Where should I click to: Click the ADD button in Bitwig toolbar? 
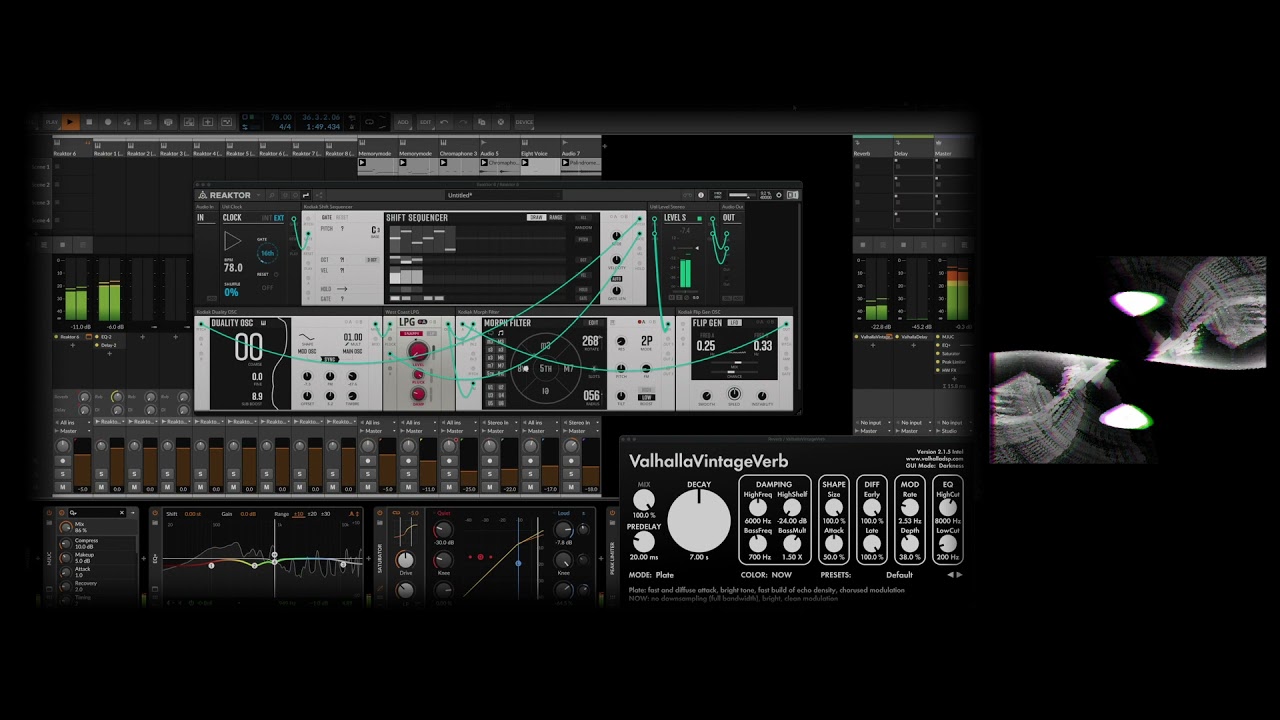(403, 122)
